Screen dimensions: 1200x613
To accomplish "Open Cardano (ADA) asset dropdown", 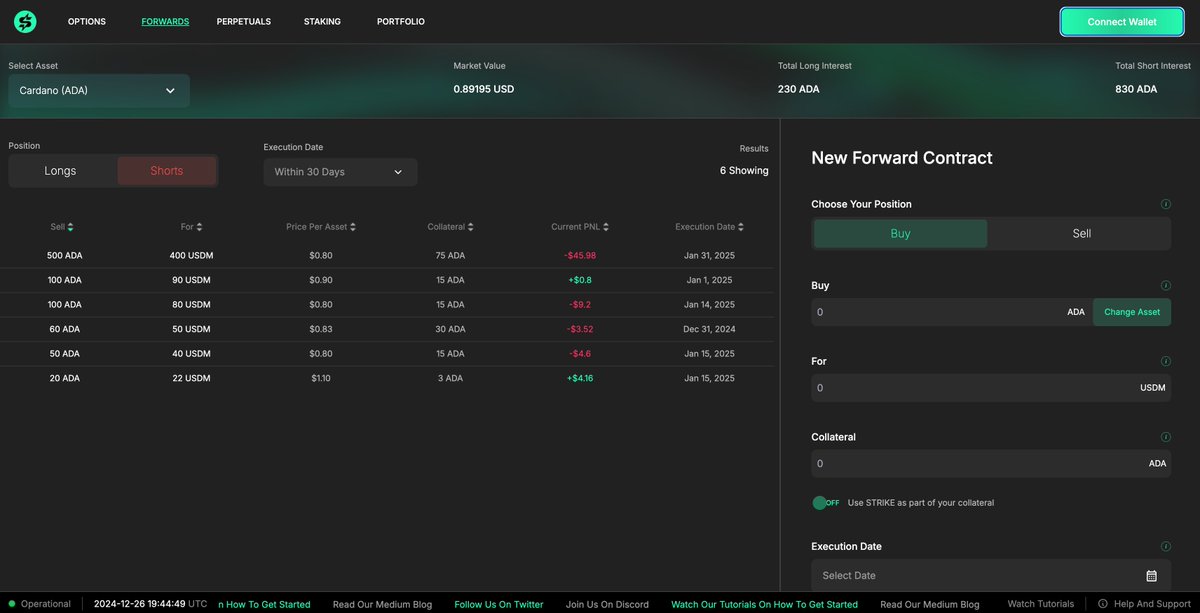I will pos(99,90).
